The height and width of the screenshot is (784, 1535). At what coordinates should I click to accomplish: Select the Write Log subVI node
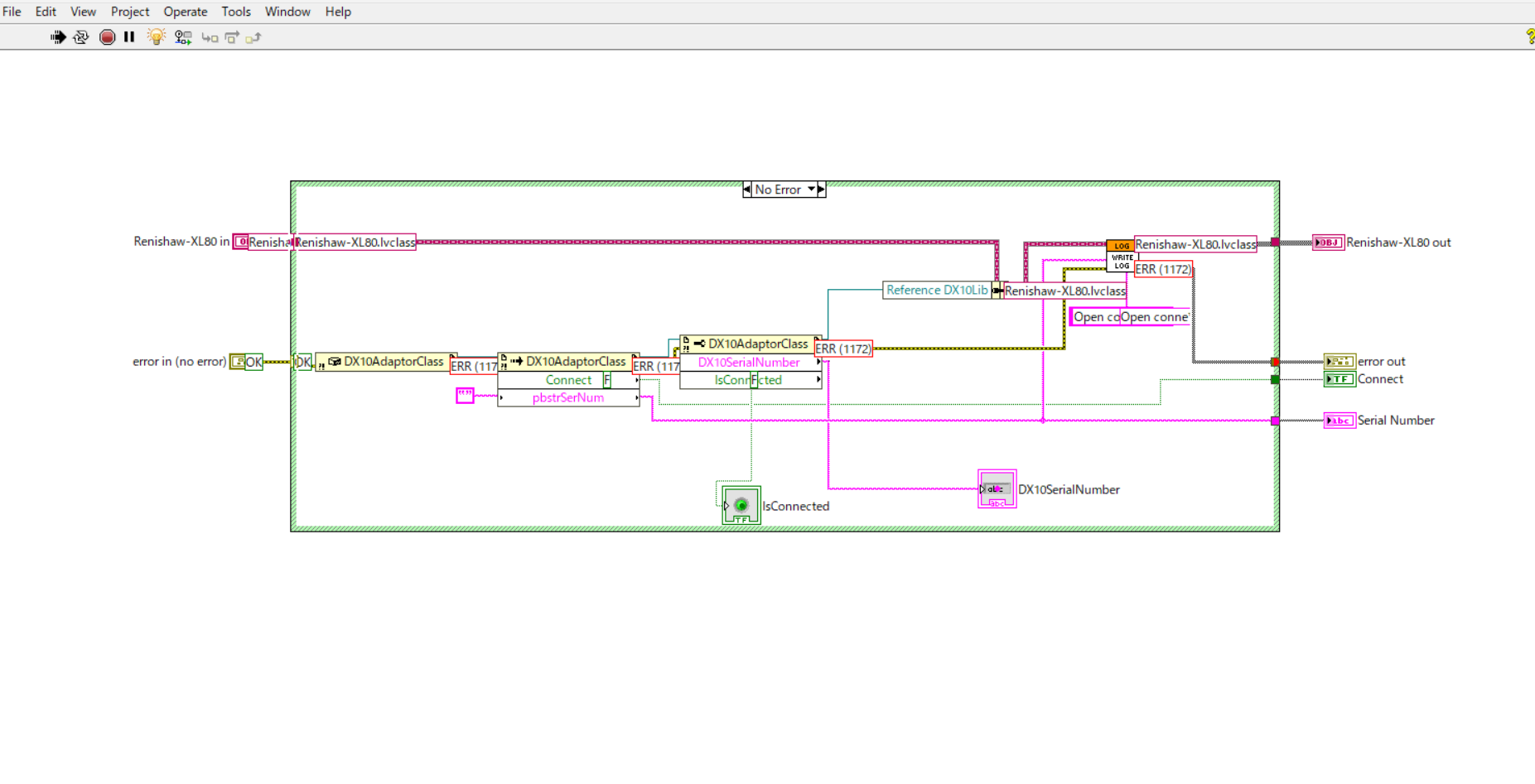[1121, 256]
